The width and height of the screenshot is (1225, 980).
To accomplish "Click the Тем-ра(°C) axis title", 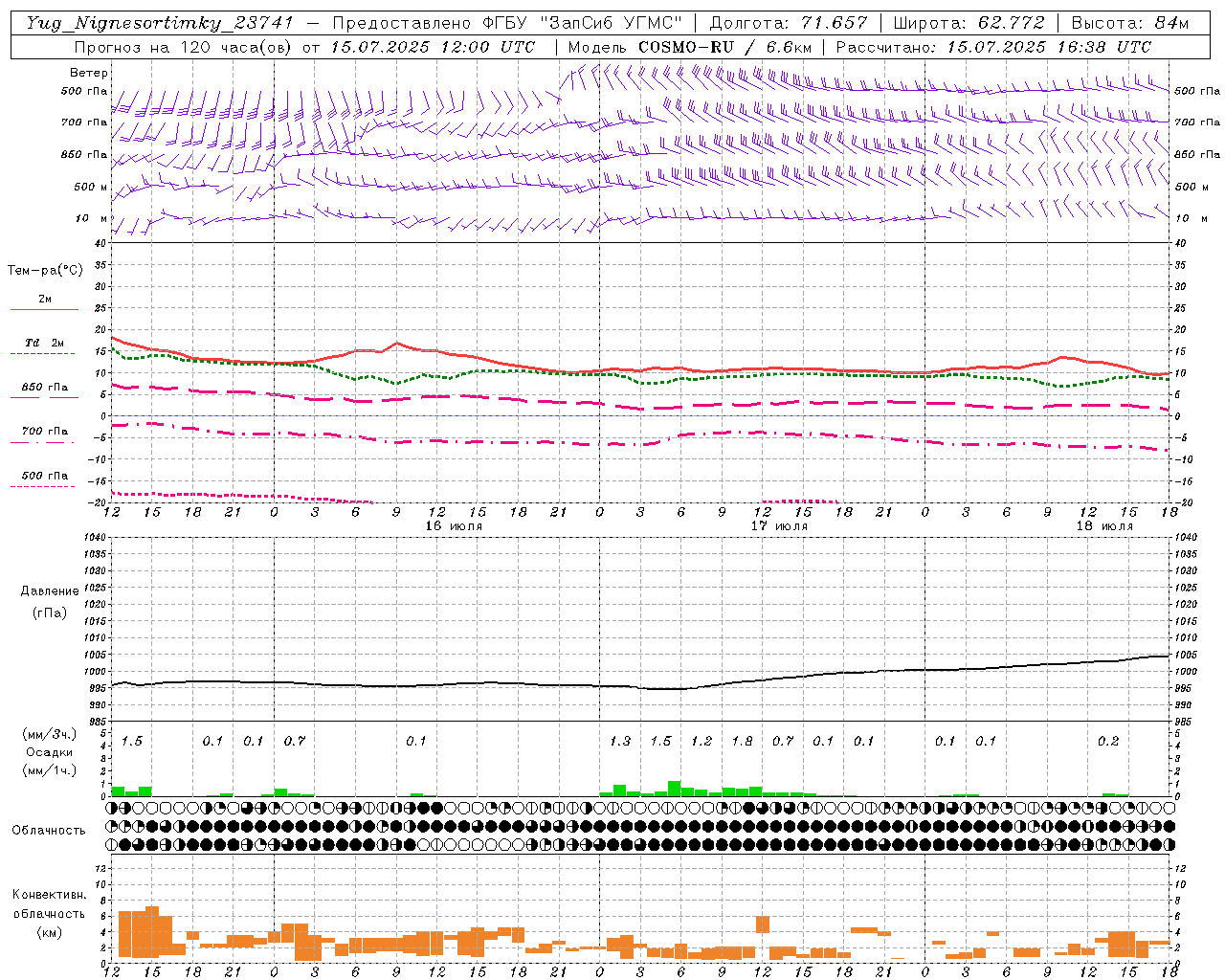I will pyautogui.click(x=45, y=271).
